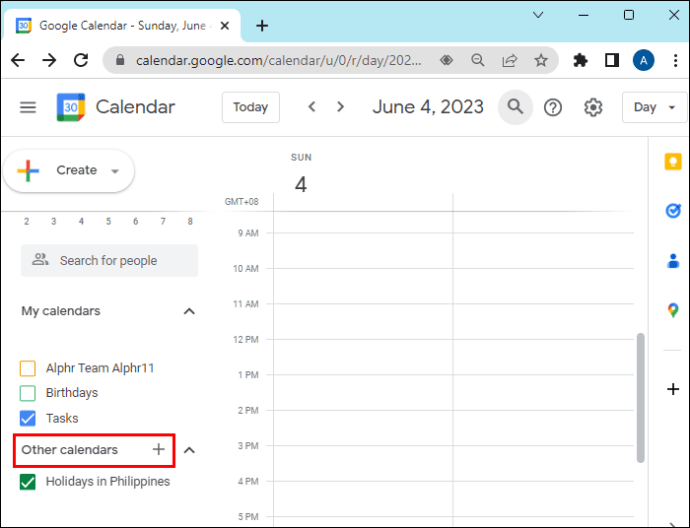Screen dimensions: 690x528
Task: View site information padlock icon
Action: click(x=120, y=60)
